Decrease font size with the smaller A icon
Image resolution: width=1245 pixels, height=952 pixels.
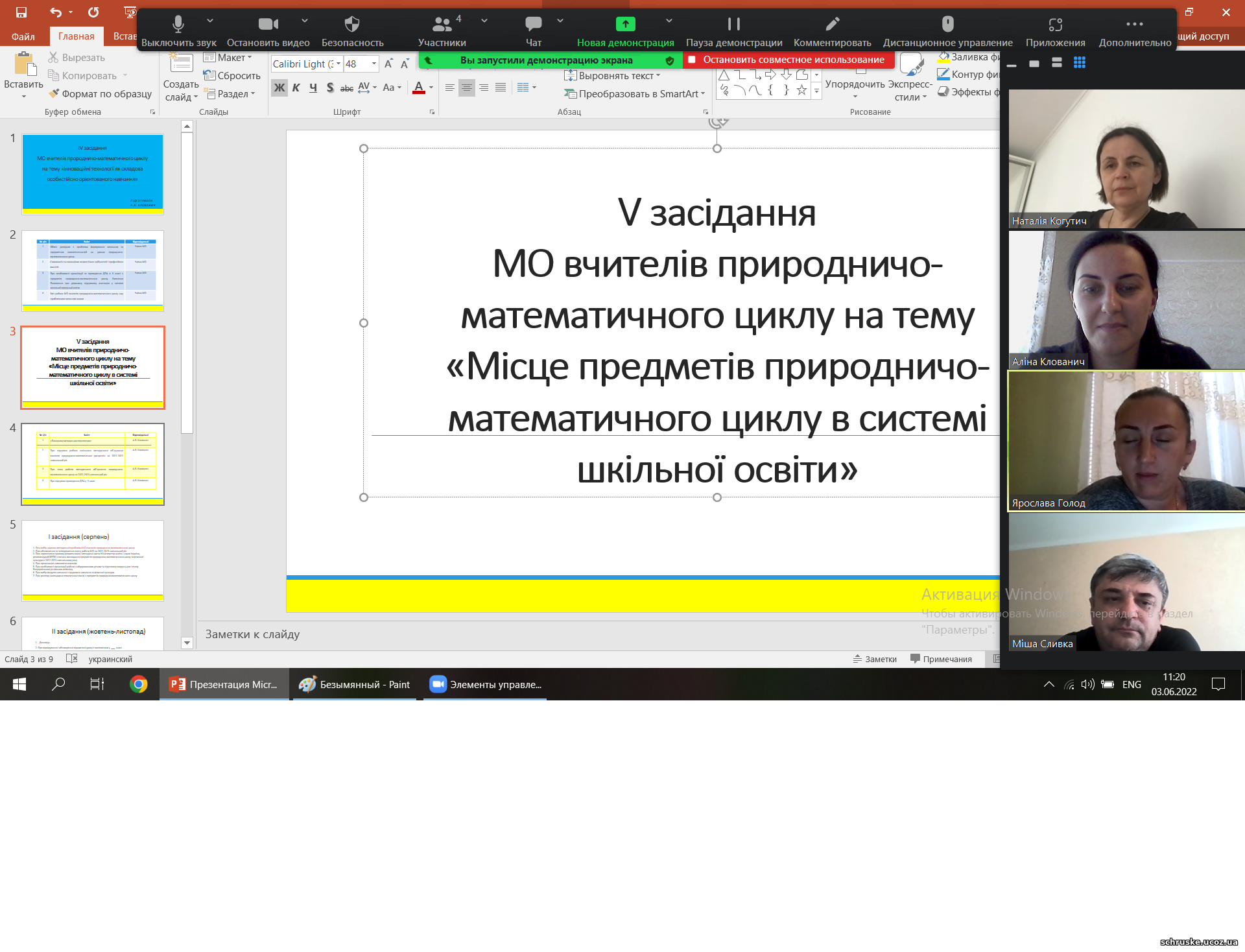click(x=405, y=64)
